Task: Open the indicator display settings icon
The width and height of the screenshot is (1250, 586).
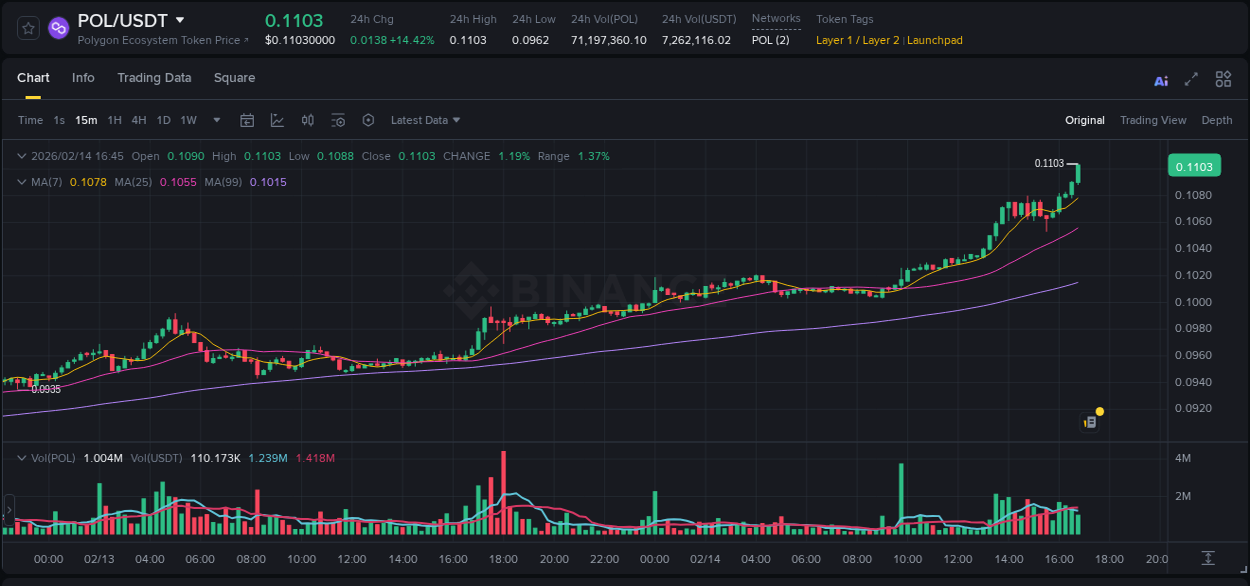Action: point(338,120)
